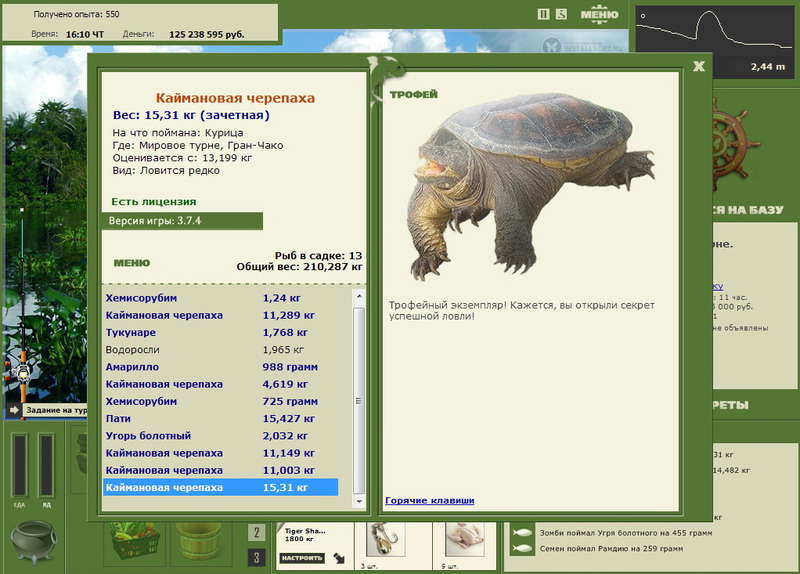Click the catch list scrollbar down arrow
800x574 pixels.
pyautogui.click(x=359, y=502)
